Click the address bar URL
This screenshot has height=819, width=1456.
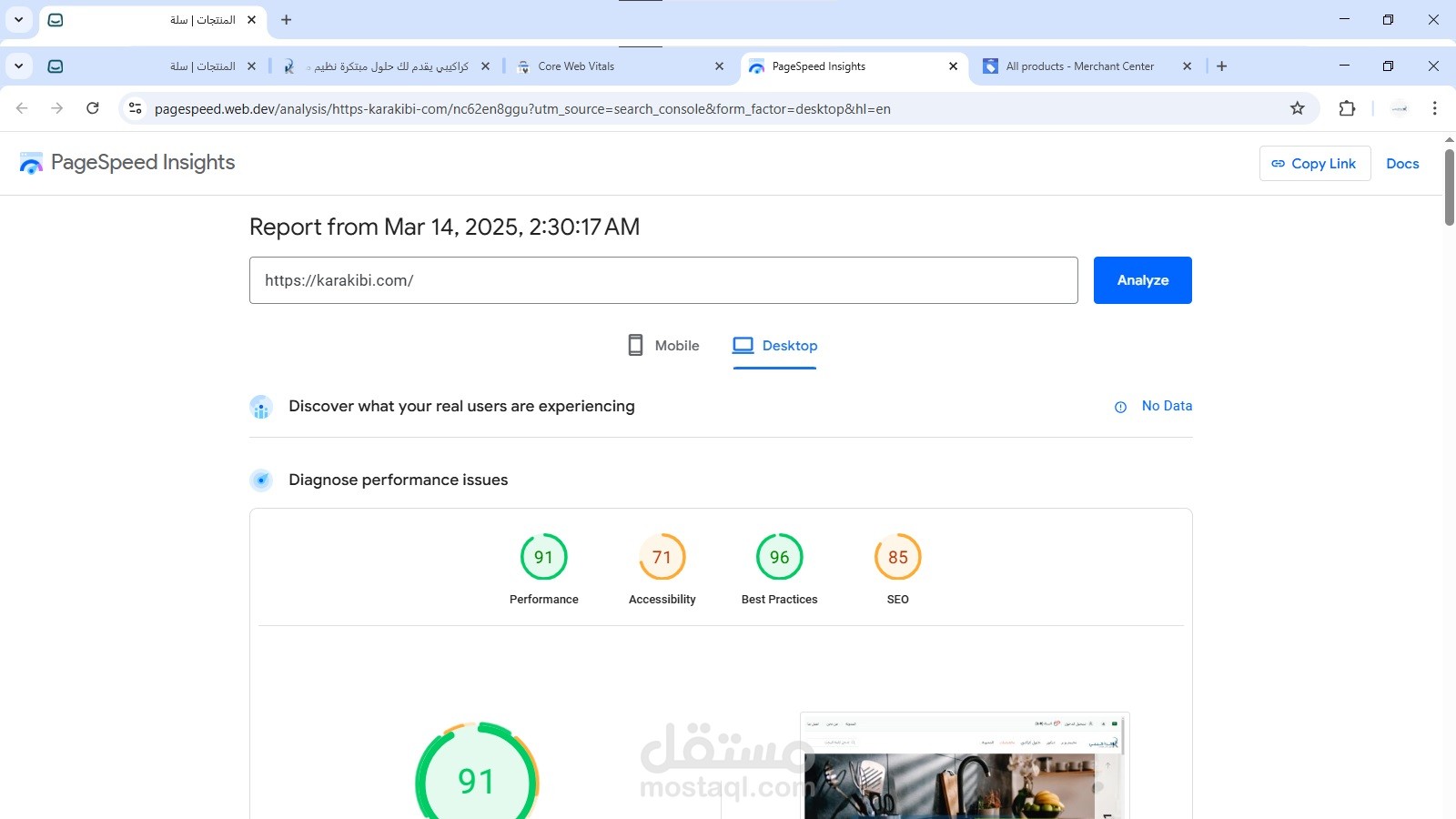click(x=522, y=109)
